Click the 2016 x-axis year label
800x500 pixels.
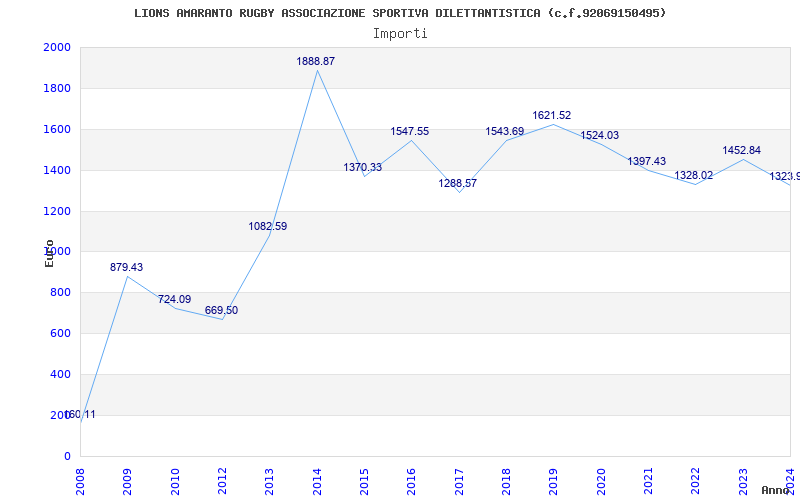coord(411,482)
